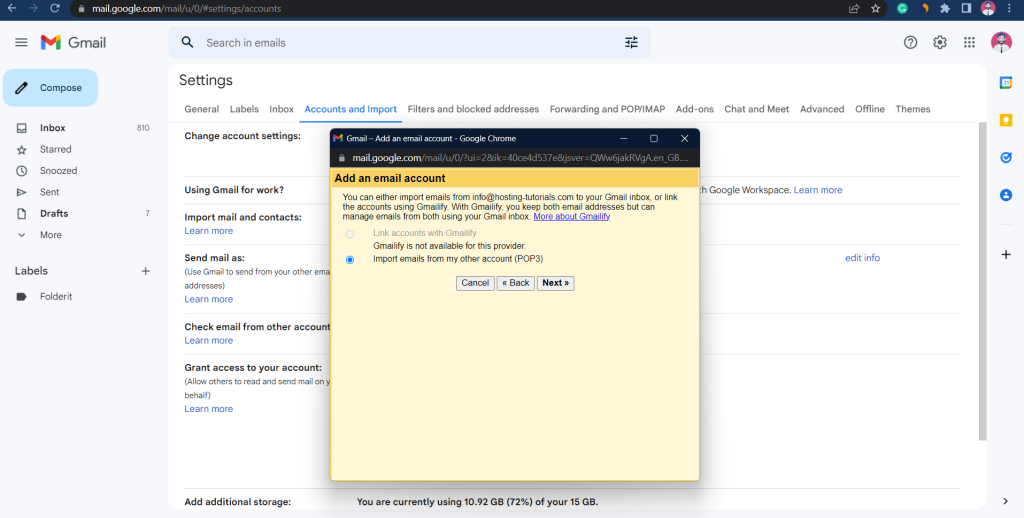Open Google Calendar in side panel
Image resolution: width=1024 pixels, height=518 pixels.
[1006, 82]
